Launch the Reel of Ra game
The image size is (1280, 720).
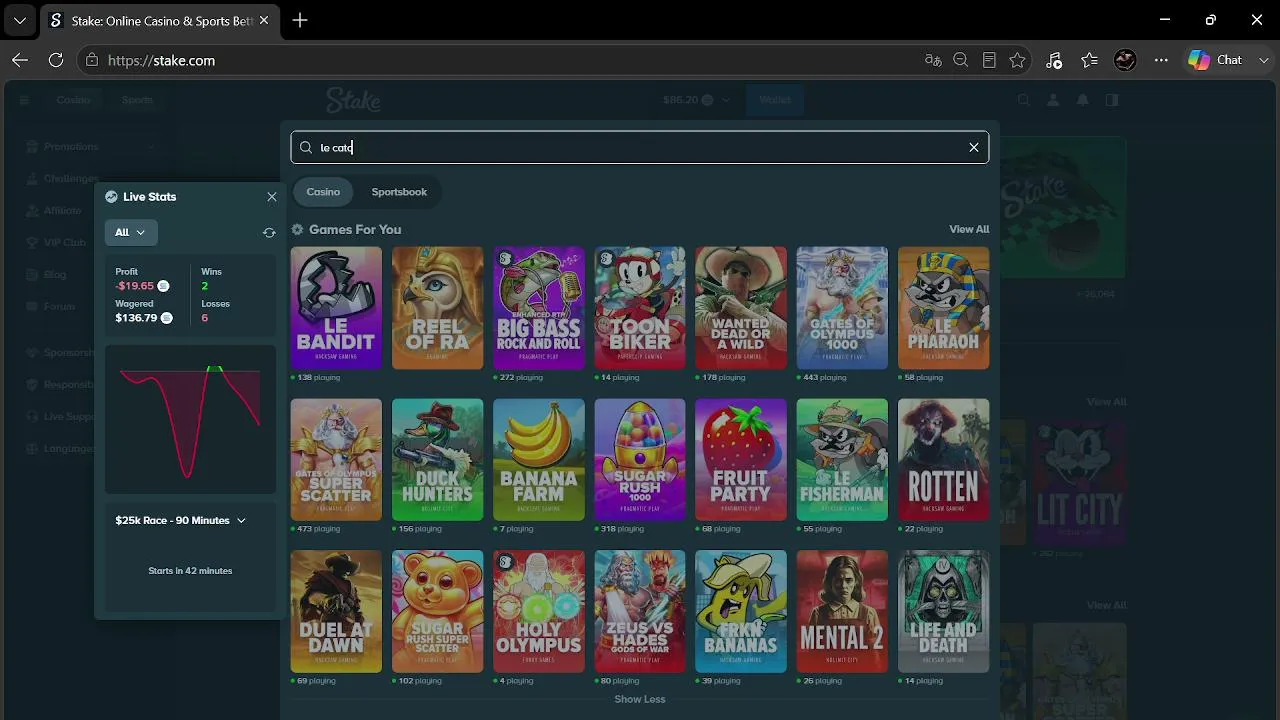point(437,308)
